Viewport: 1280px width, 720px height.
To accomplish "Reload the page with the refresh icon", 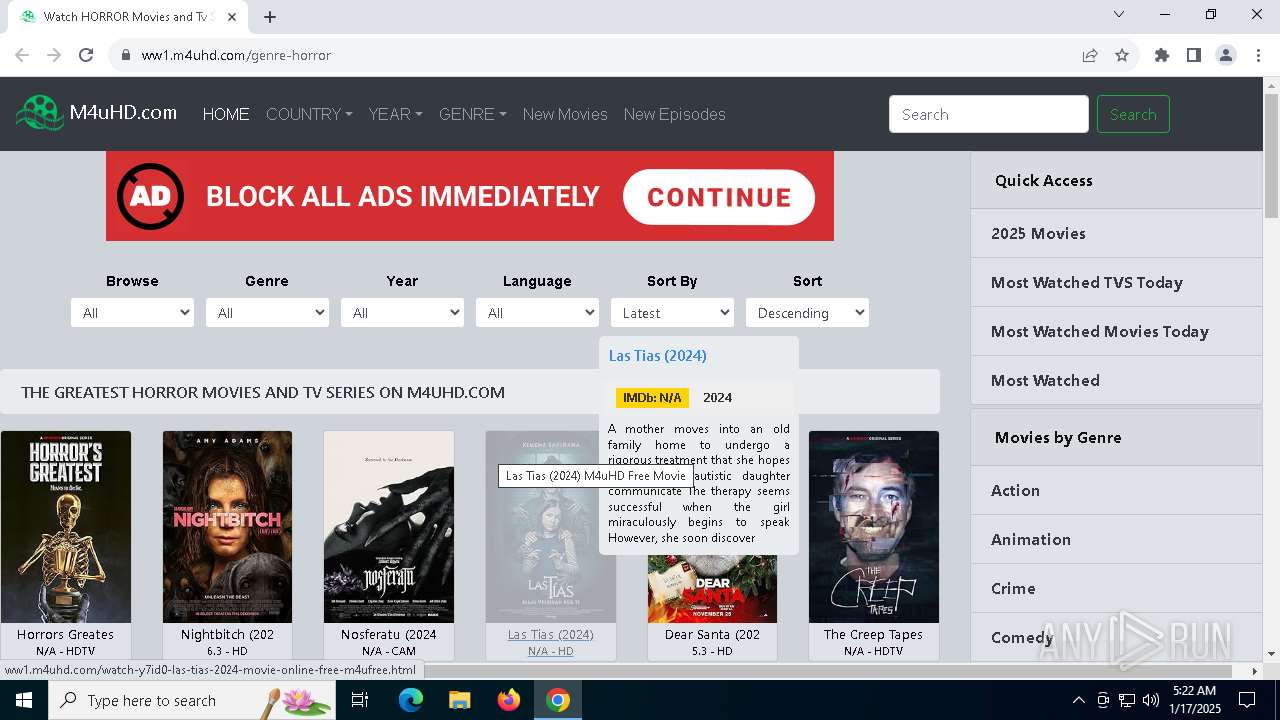I will [x=86, y=55].
